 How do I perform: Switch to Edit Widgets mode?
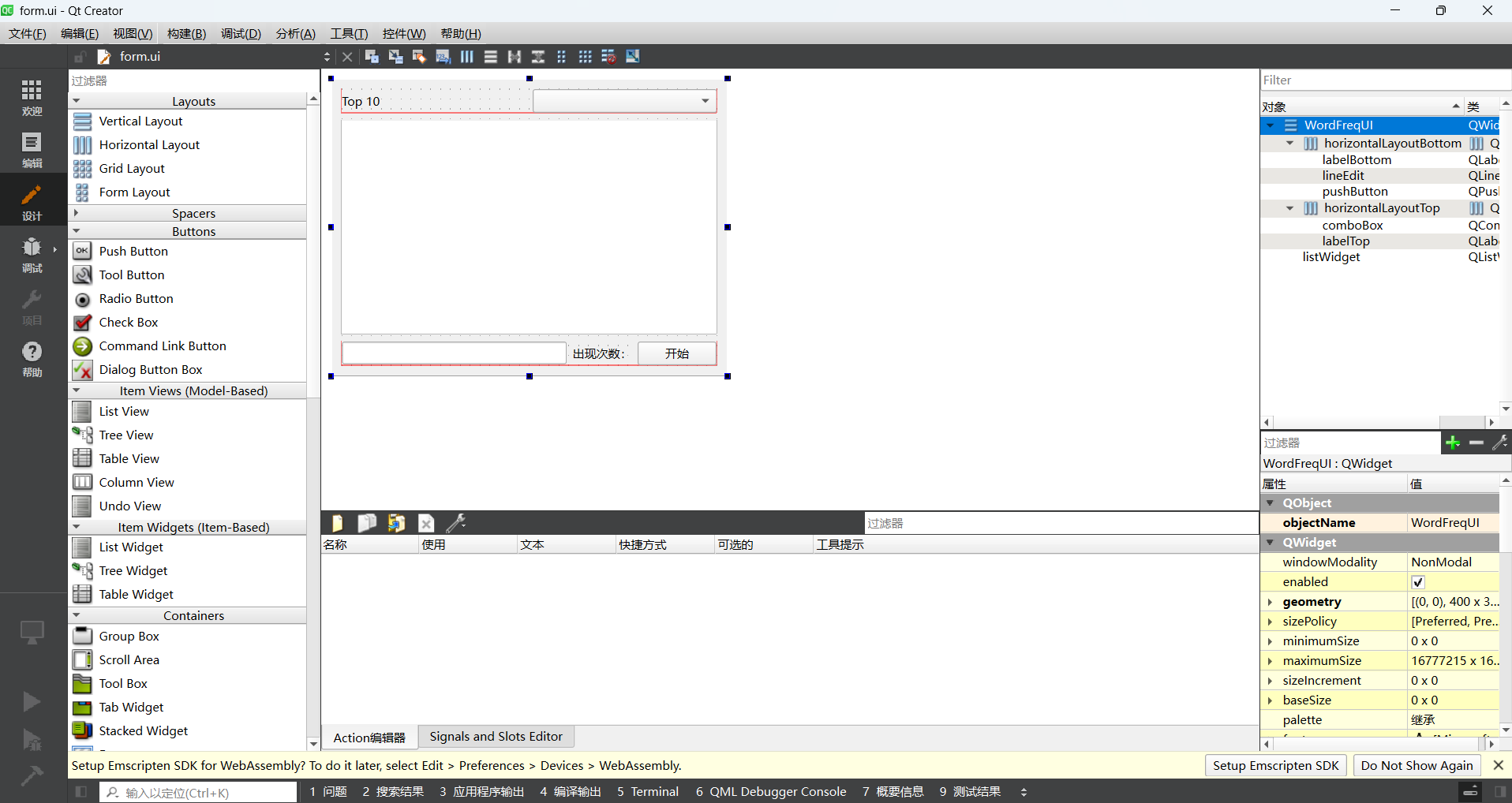coord(372,57)
